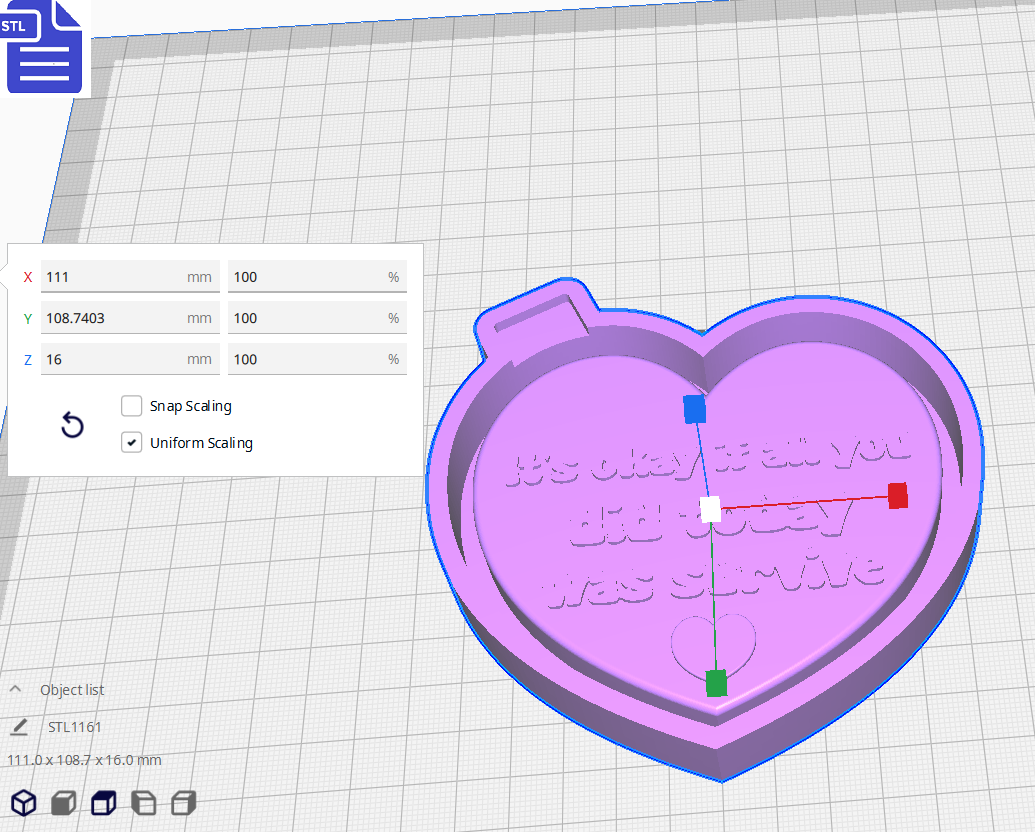
Task: Click the blue Y-axis scale handle on model
Action: pos(693,409)
